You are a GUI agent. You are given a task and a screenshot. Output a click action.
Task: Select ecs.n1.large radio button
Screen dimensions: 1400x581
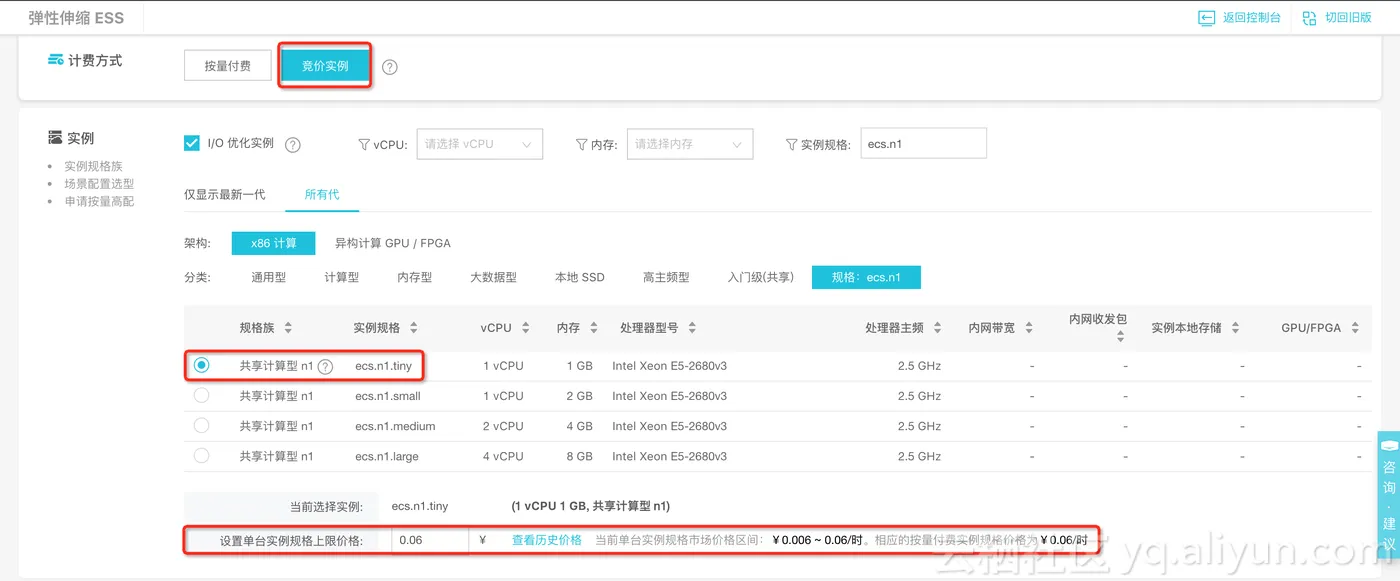pyautogui.click(x=201, y=455)
